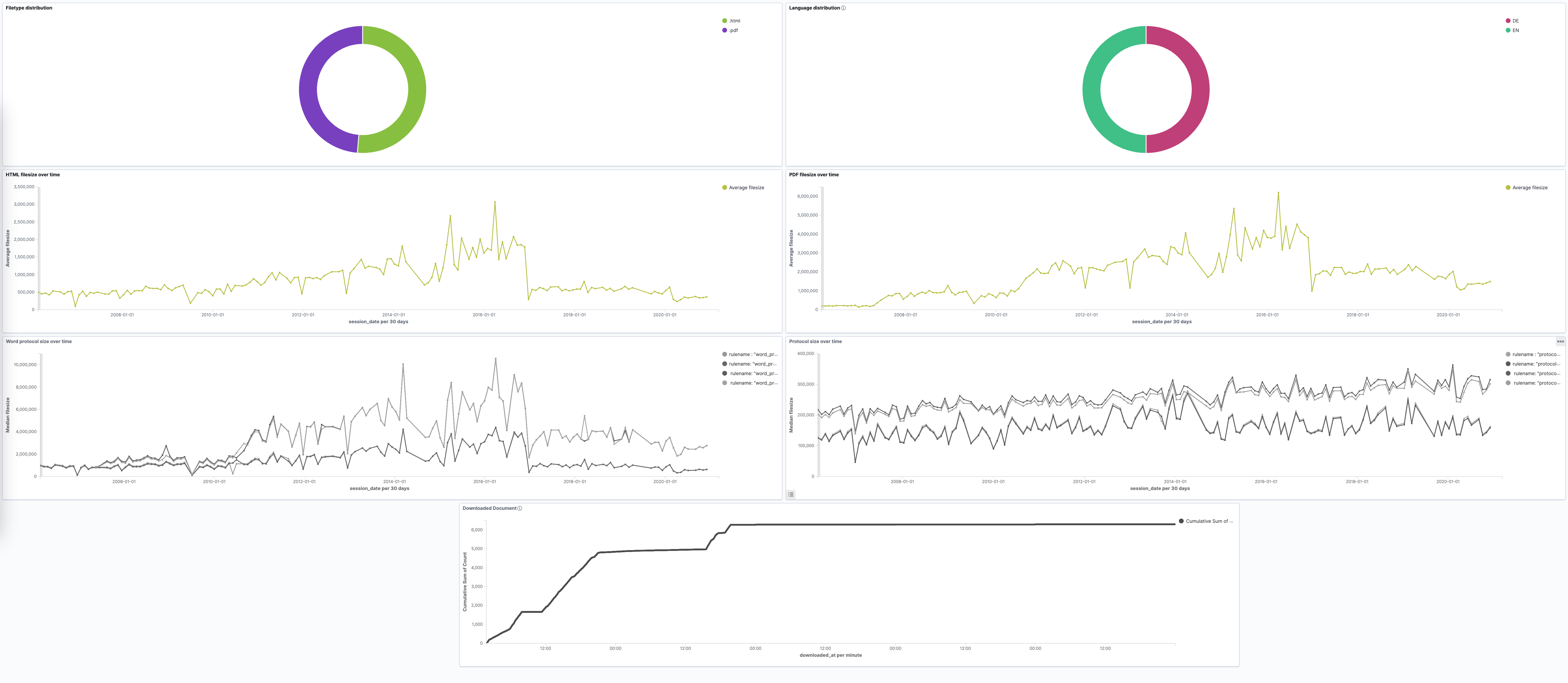Toggle legend list icon in Protocol size panel
The image size is (1568, 683).
pos(791,495)
